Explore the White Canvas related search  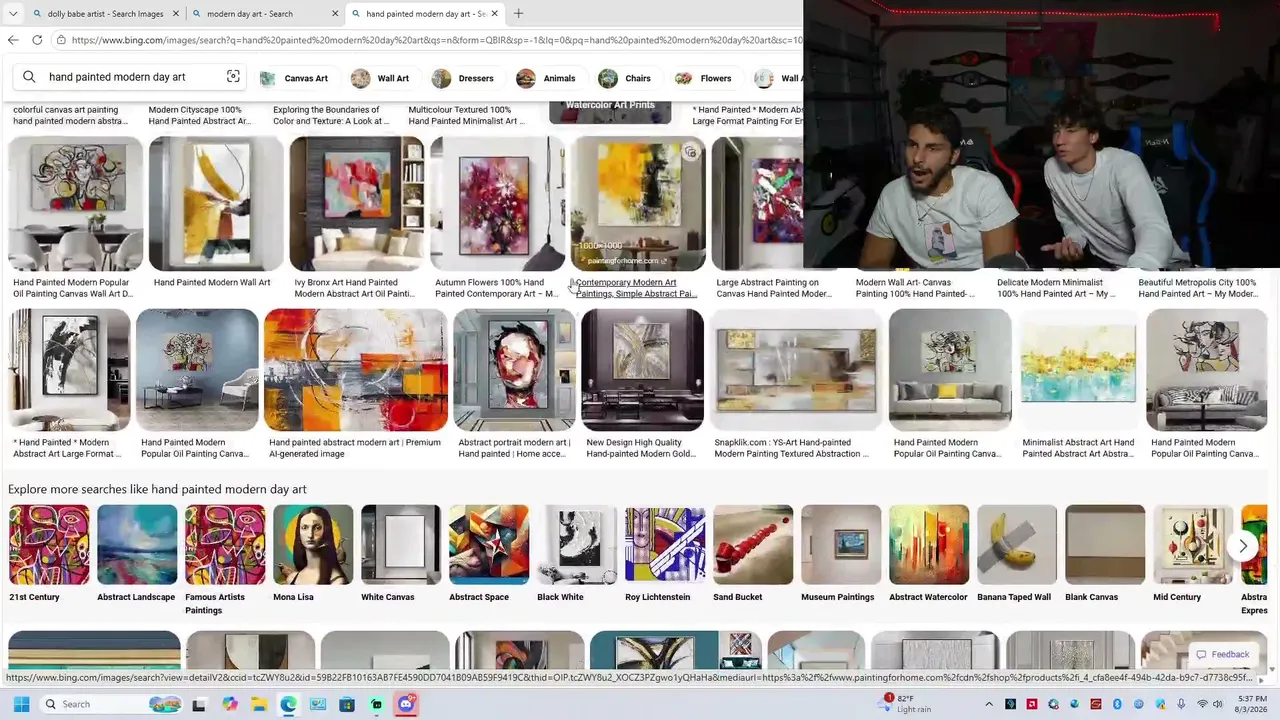(x=401, y=556)
